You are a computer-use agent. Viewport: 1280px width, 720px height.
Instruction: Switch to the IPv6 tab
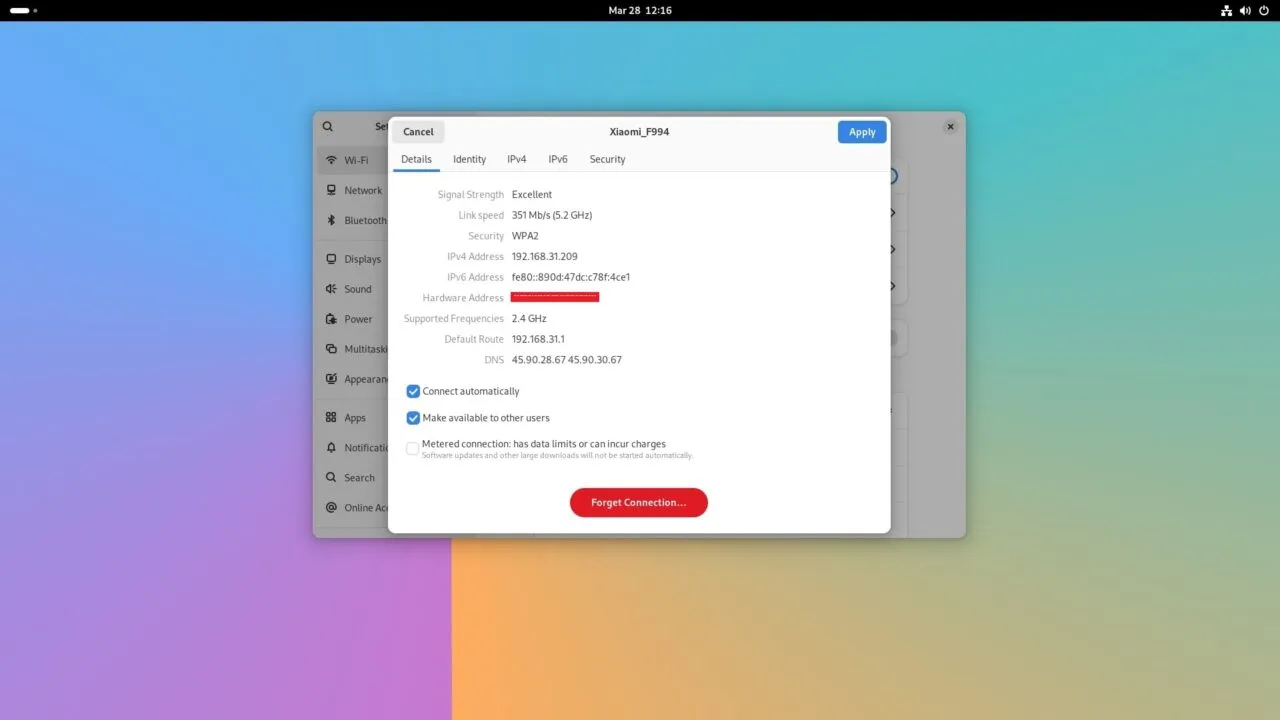[x=558, y=159]
